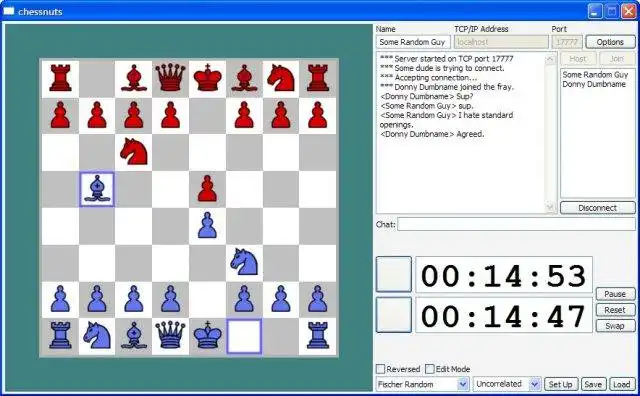Click the Swap clock button

(615, 326)
